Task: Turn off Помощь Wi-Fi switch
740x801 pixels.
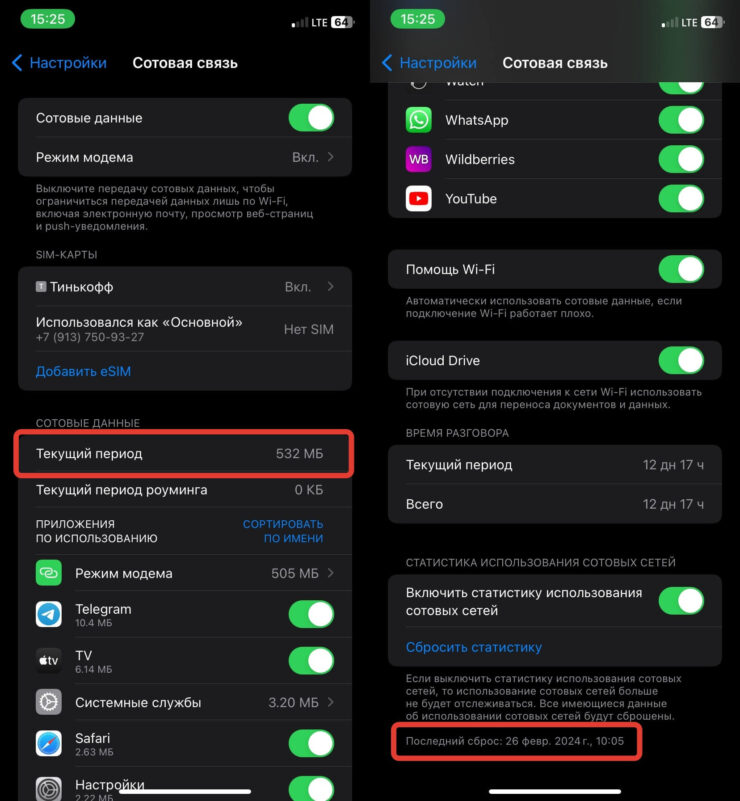Action: click(681, 269)
